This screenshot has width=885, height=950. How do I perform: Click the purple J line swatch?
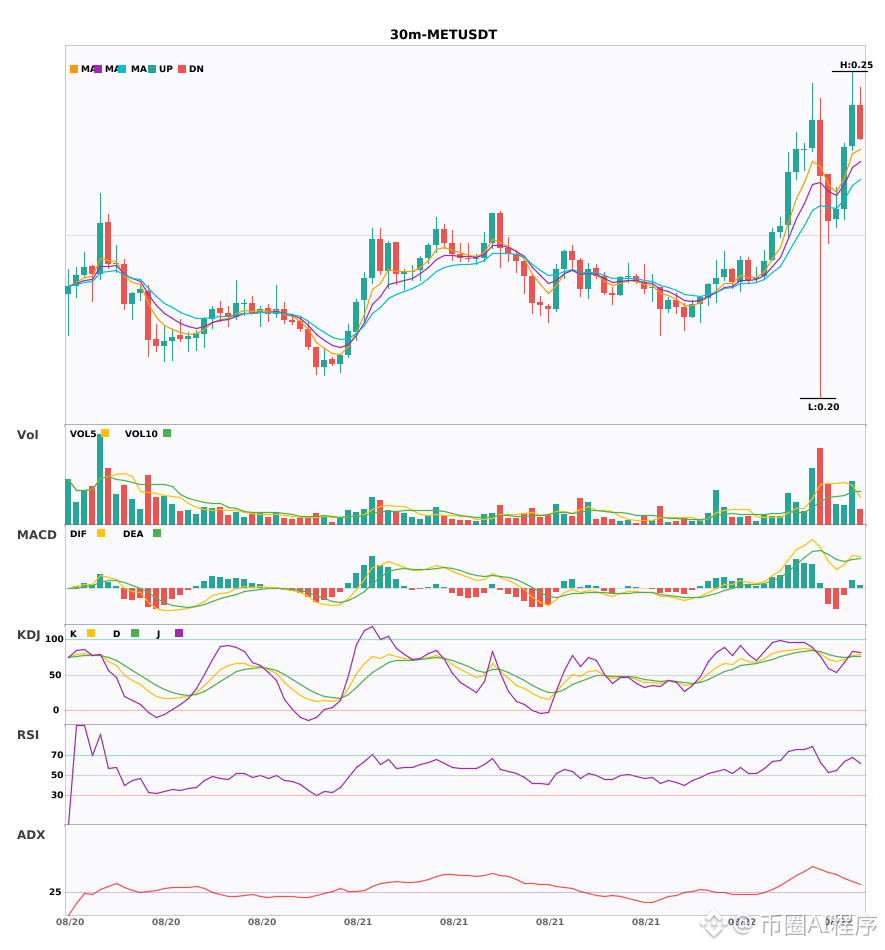[179, 633]
